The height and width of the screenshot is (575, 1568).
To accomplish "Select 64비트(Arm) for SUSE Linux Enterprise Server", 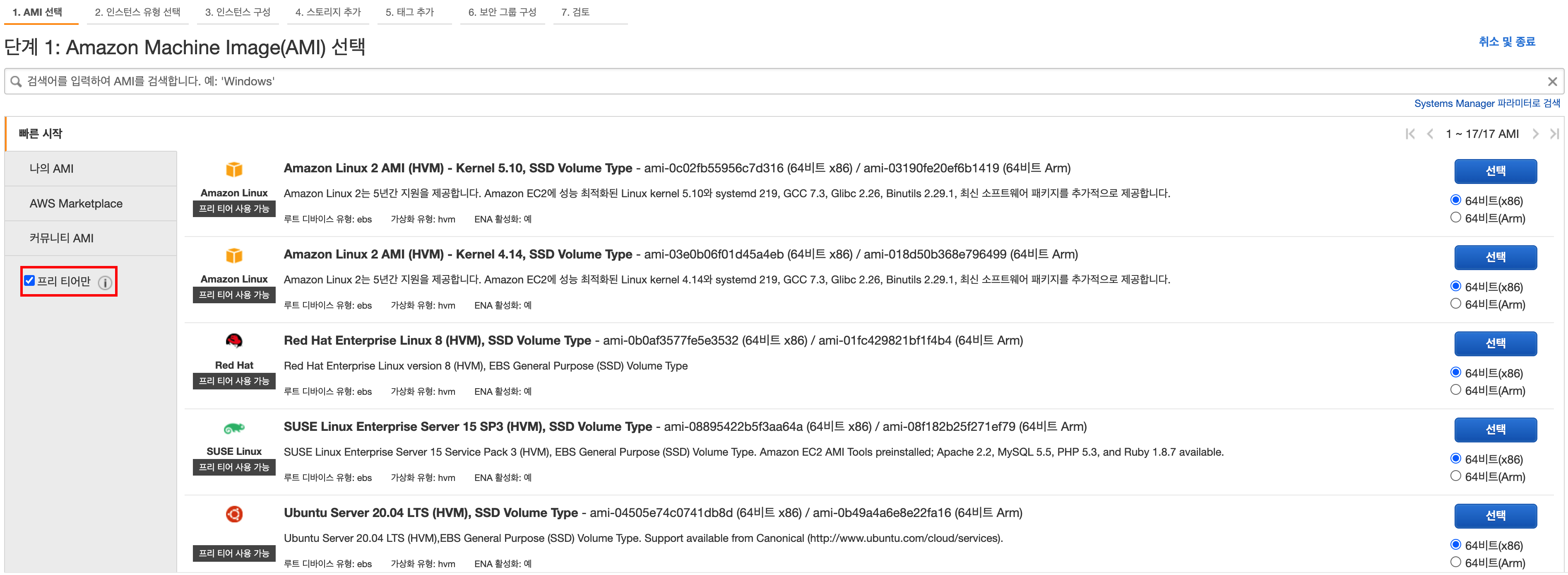I will [1455, 476].
